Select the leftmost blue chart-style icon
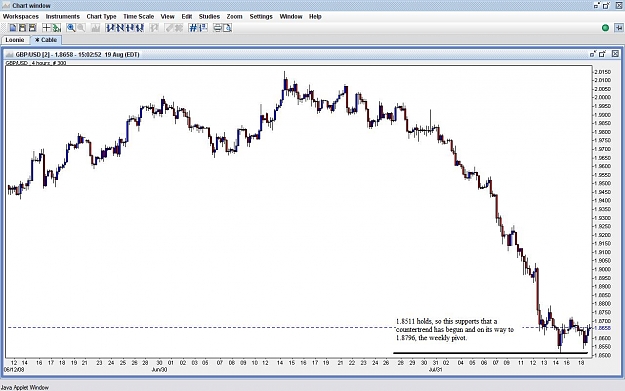Viewport: 625px width, 391px height. (110, 28)
